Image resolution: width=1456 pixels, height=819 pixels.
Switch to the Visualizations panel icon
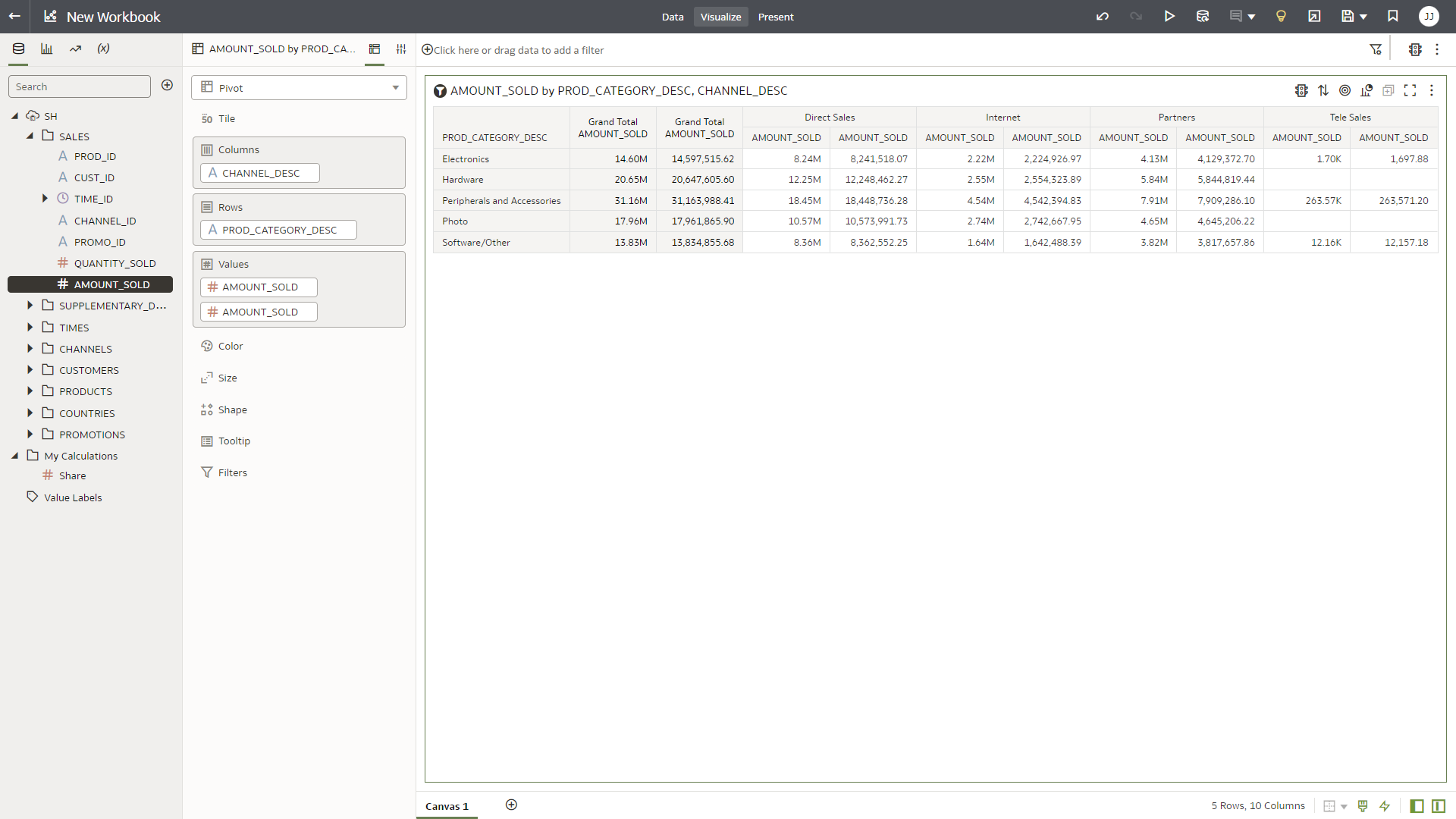tap(47, 49)
